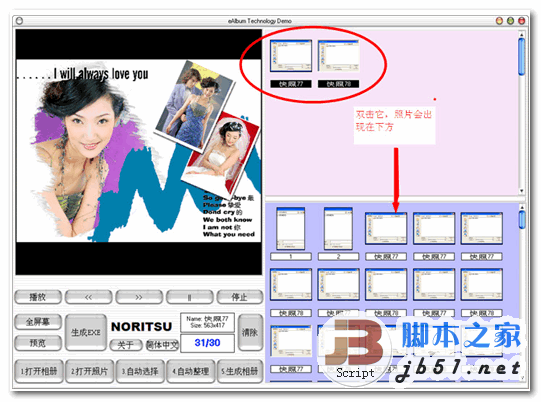Click the 2打开照片 open photos button

[x=89, y=371]
